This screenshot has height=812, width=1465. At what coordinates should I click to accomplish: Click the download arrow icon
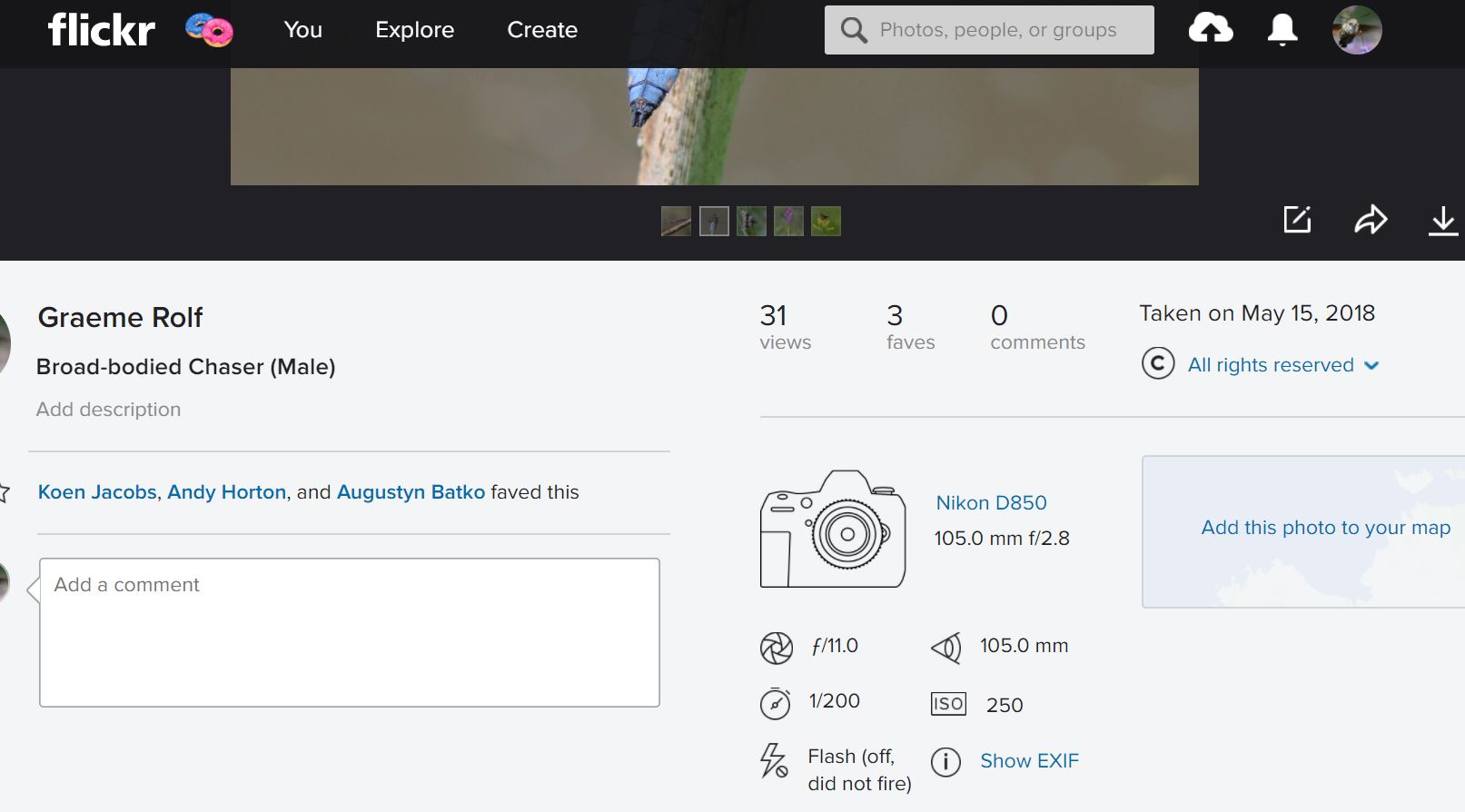[x=1442, y=221]
